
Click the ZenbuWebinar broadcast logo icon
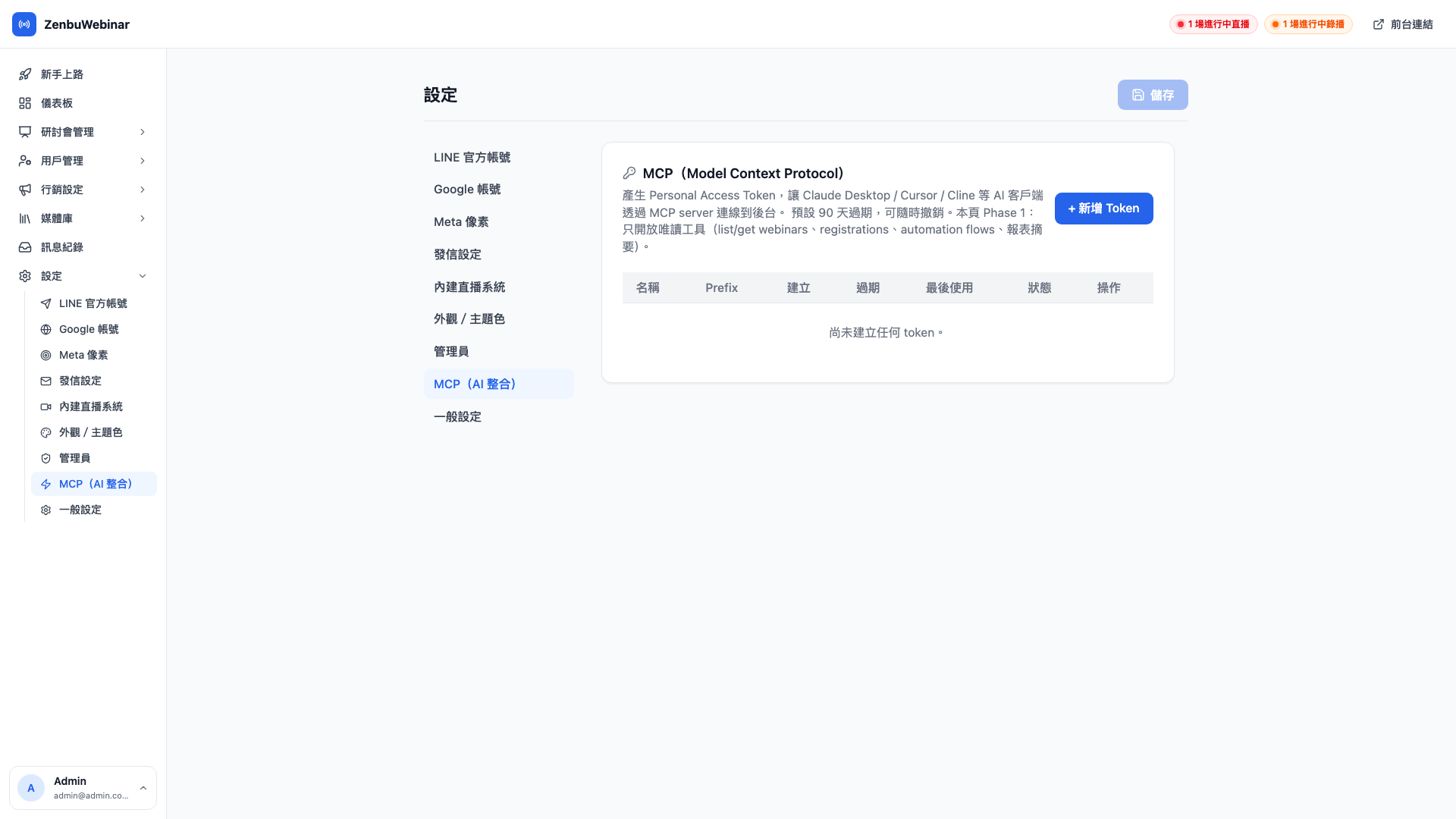(24, 24)
